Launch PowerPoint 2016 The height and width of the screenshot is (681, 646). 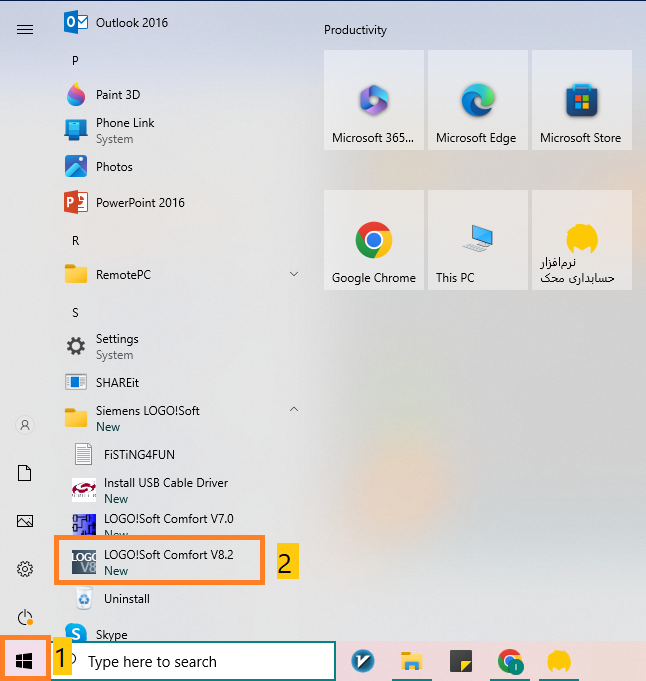coord(124,202)
